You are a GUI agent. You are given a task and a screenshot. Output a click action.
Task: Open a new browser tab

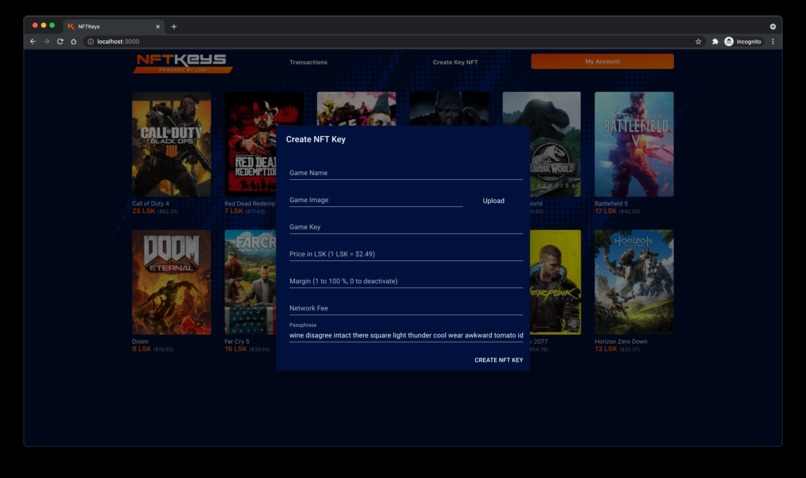tap(174, 27)
